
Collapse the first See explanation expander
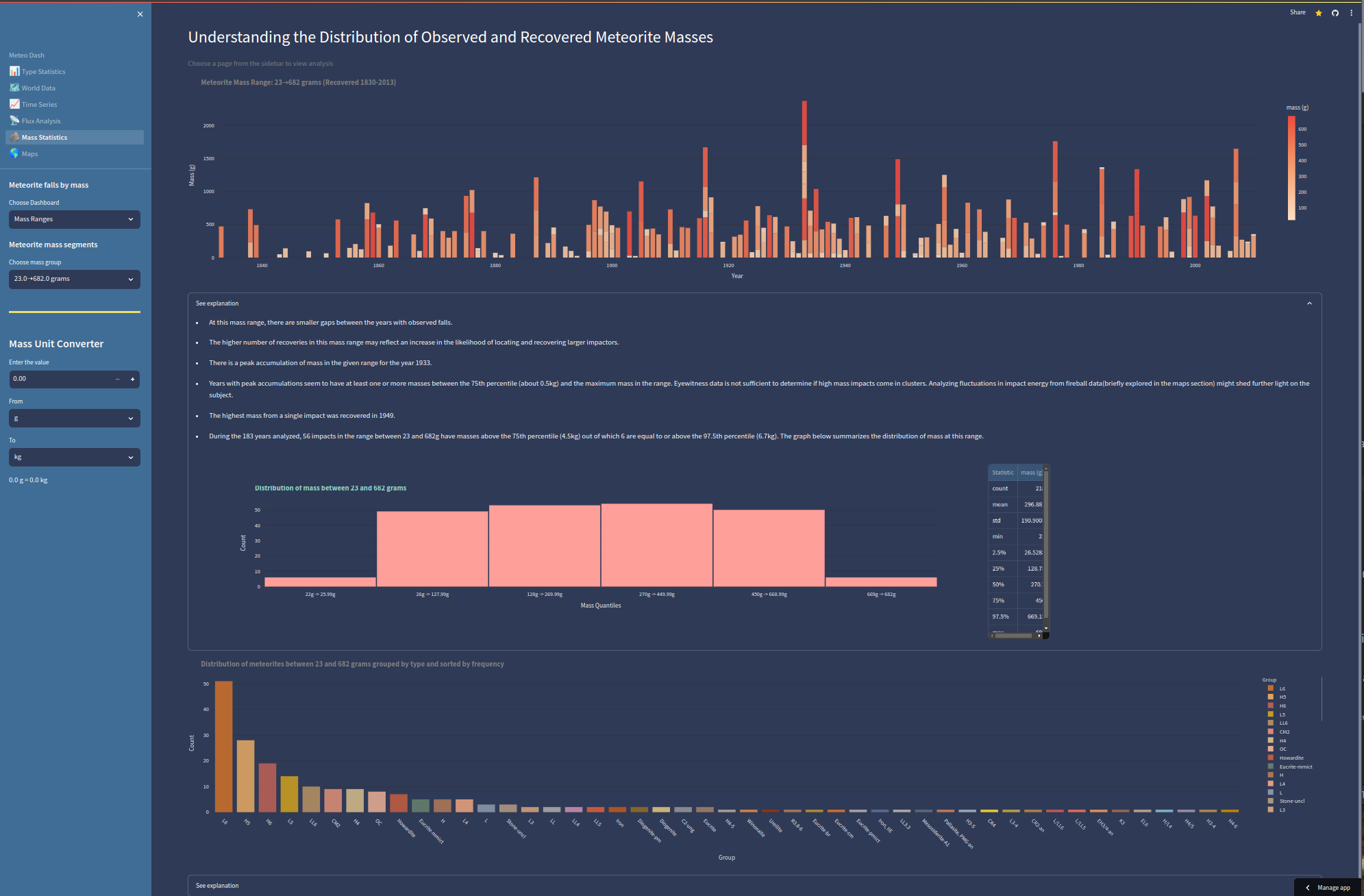coord(754,303)
